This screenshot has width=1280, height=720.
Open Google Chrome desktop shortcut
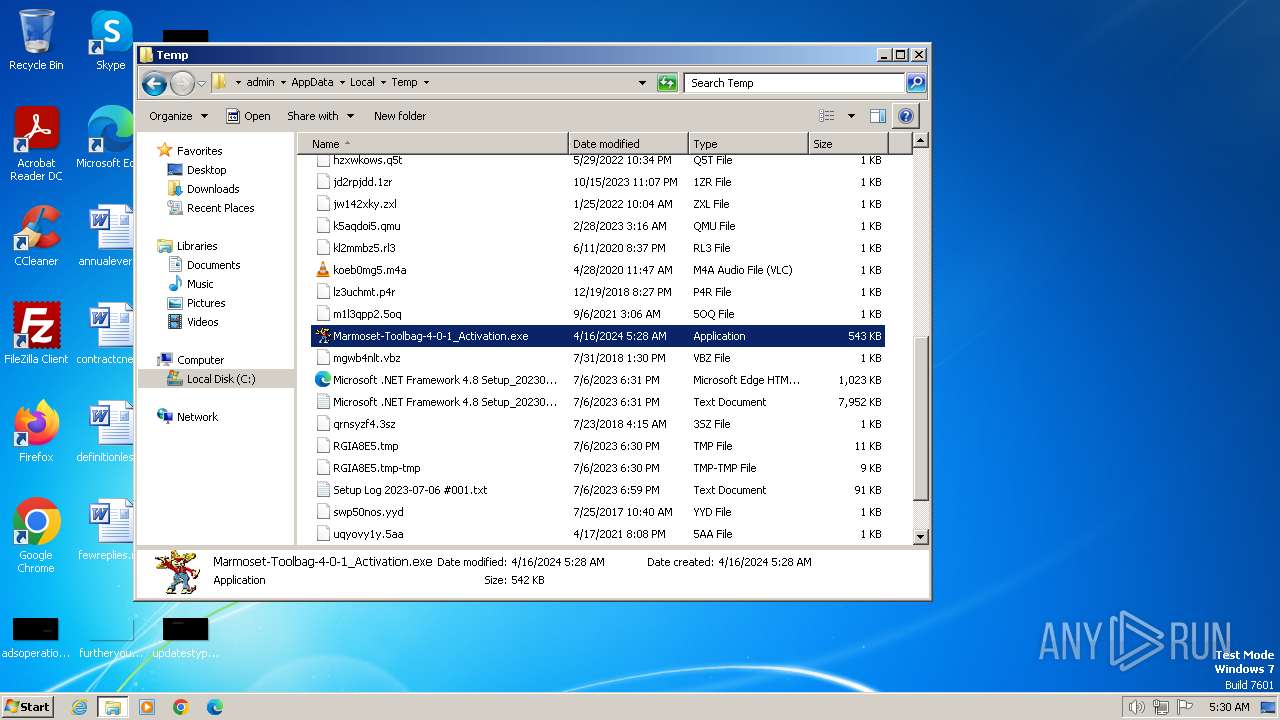click(x=36, y=535)
